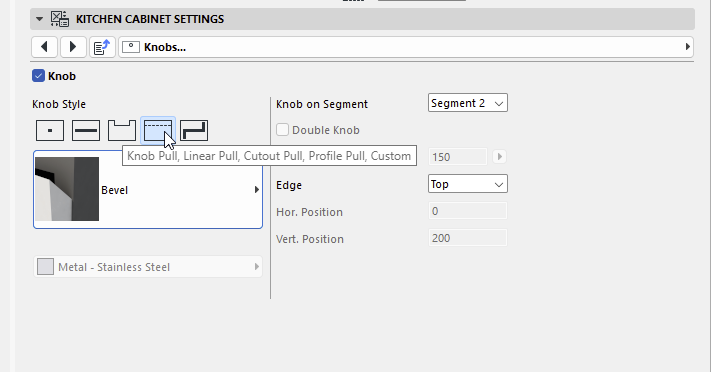Open the Edge dropdown showing Top
The height and width of the screenshot is (372, 711).
pos(468,184)
